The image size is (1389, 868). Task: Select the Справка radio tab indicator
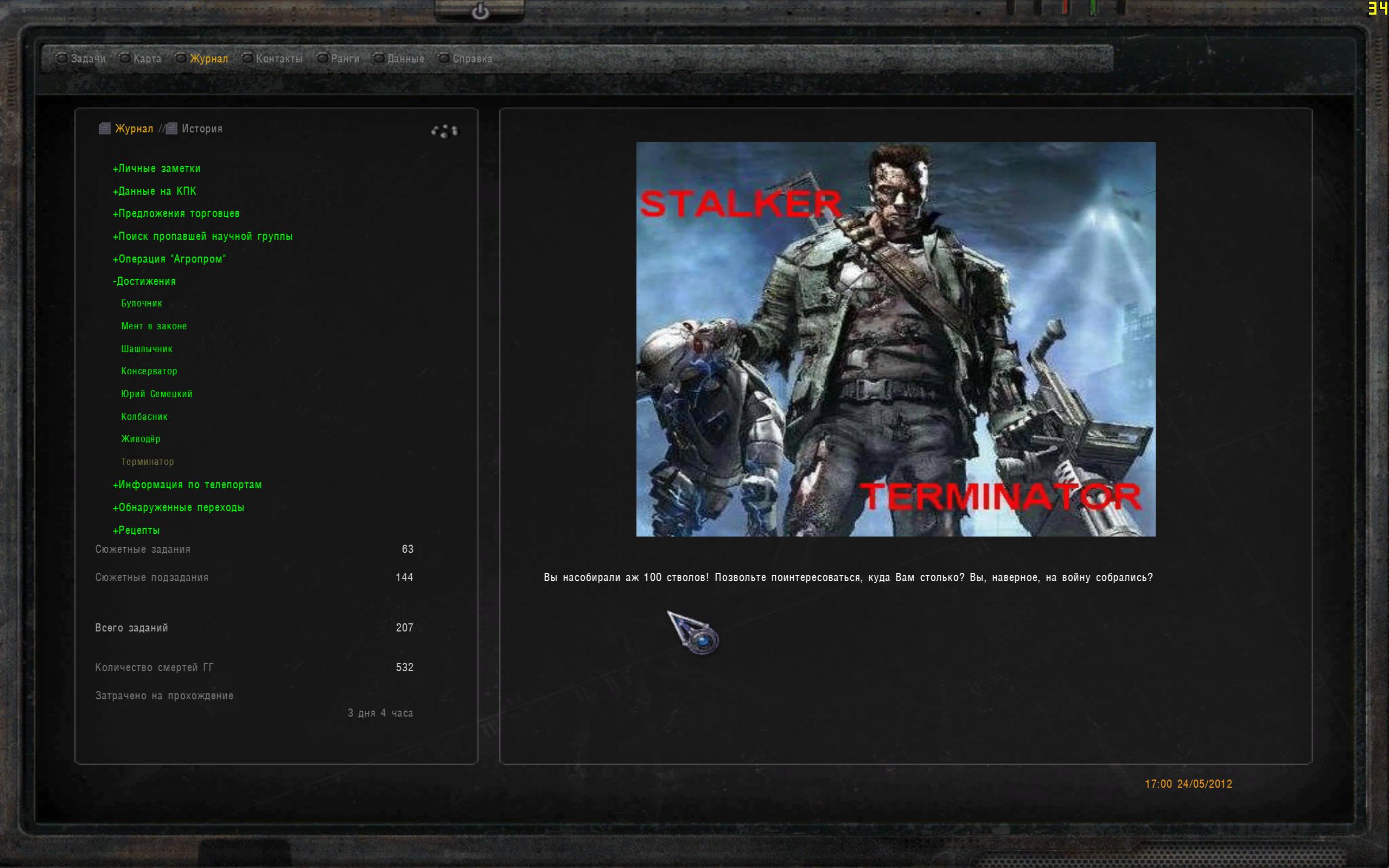[444, 59]
